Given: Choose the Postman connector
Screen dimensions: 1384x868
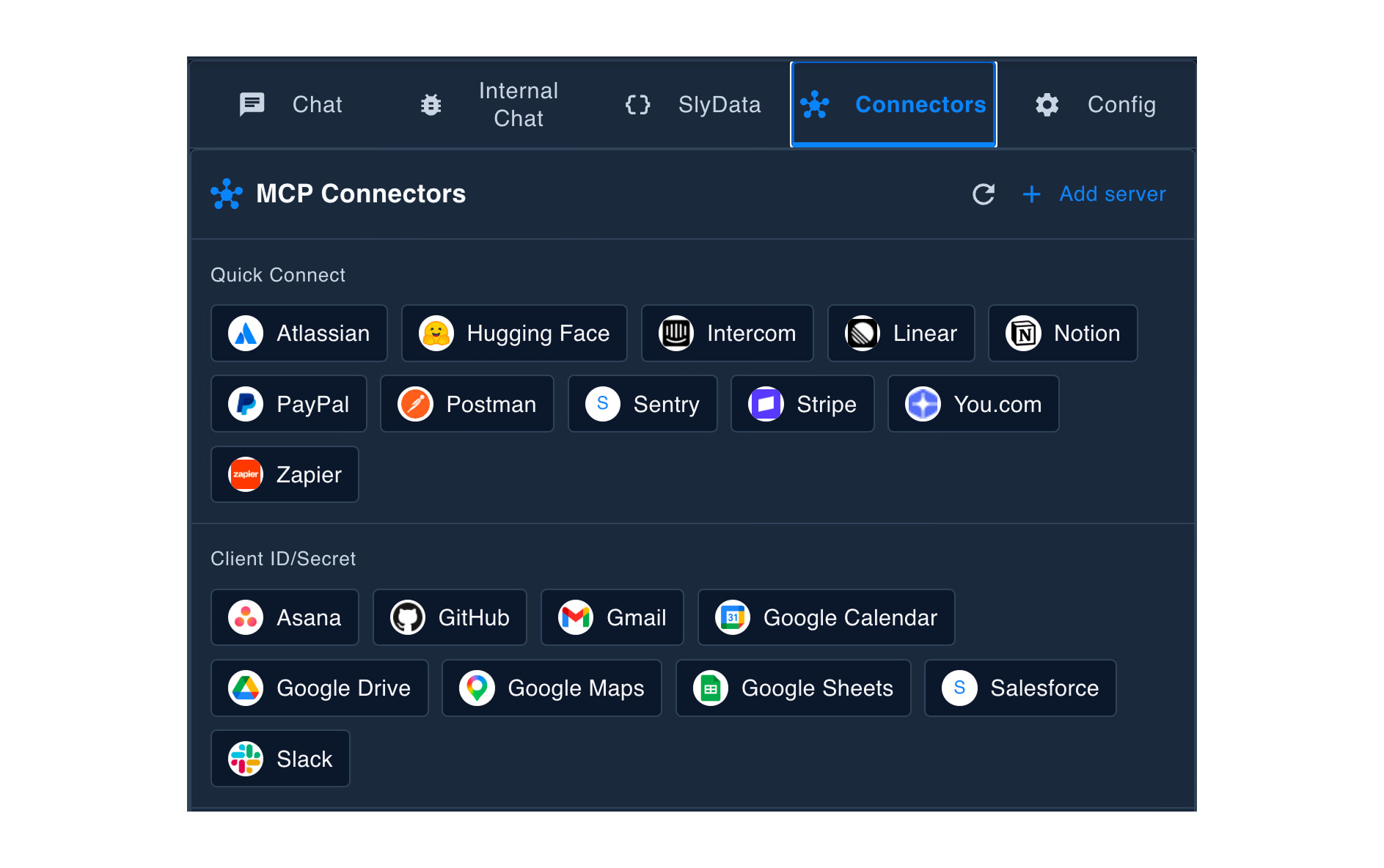Looking at the screenshot, I should click(467, 404).
